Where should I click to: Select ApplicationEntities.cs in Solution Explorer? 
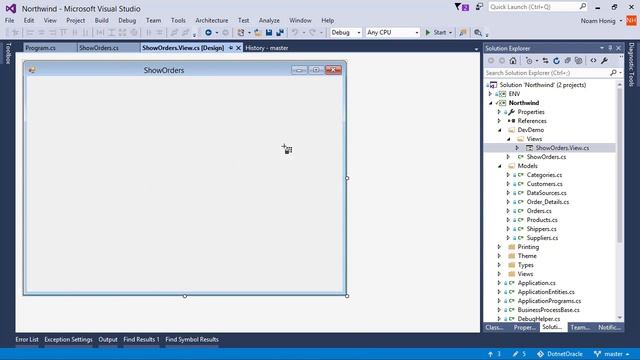546,292
